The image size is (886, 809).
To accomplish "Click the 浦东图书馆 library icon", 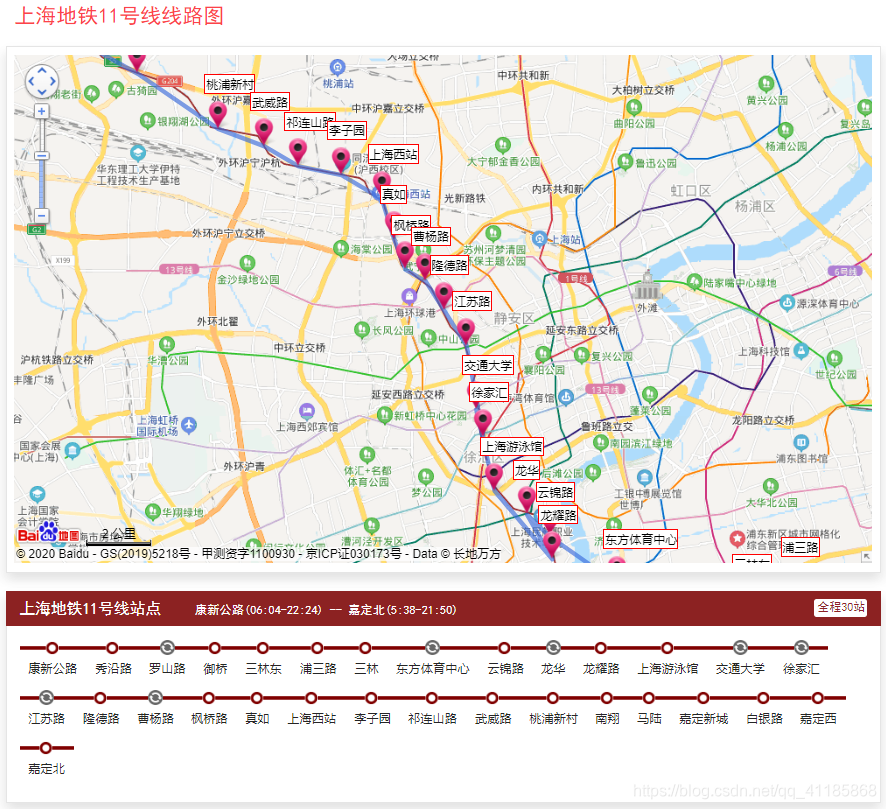I will point(801,442).
